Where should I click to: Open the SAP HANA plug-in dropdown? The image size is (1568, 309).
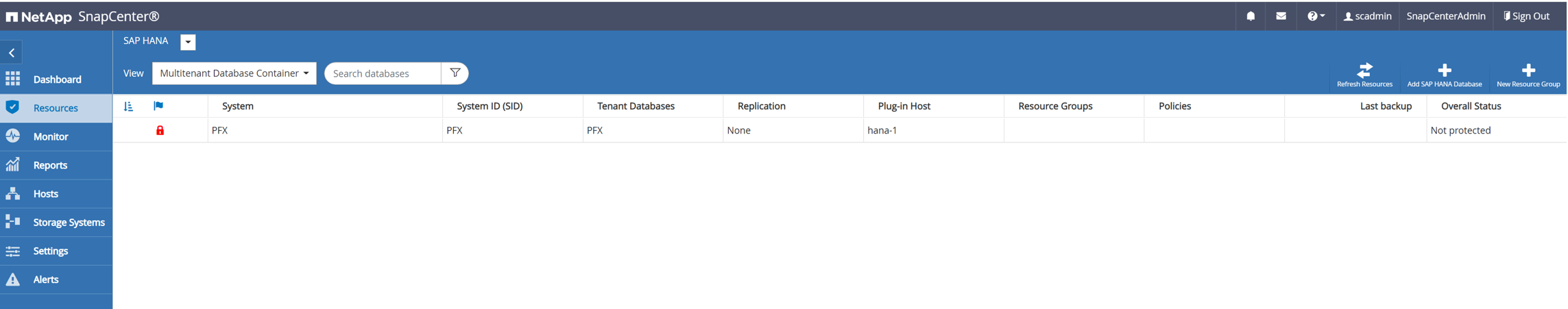pos(188,42)
